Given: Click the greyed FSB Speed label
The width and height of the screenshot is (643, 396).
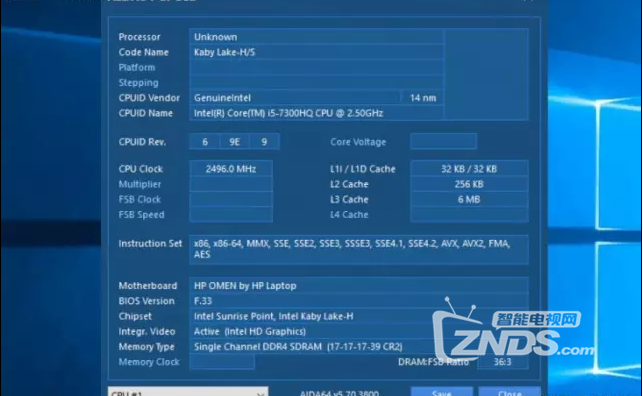Looking at the screenshot, I should point(141,214).
